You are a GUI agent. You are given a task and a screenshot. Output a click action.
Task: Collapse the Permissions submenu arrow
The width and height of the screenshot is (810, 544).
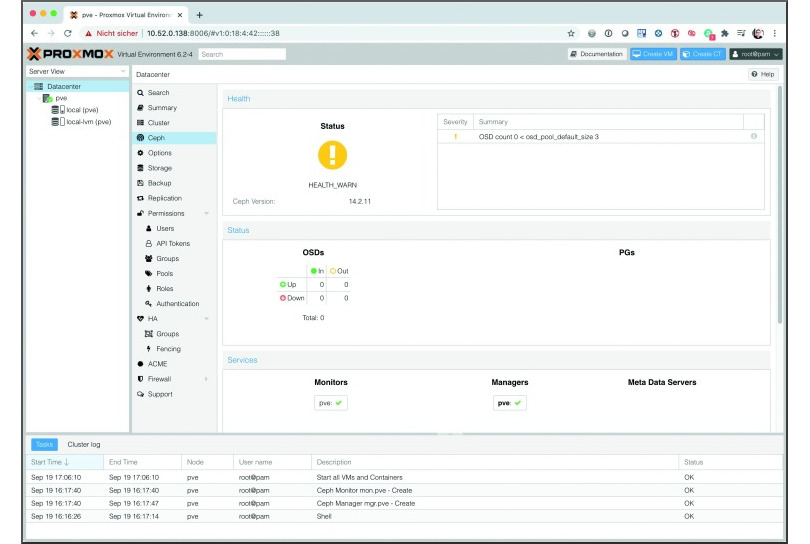pos(207,213)
